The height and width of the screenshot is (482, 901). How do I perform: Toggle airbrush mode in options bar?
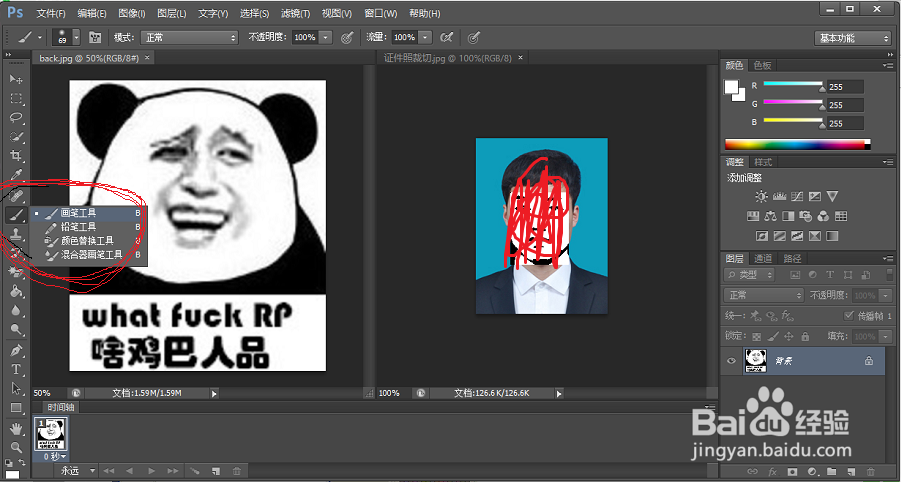pos(446,38)
